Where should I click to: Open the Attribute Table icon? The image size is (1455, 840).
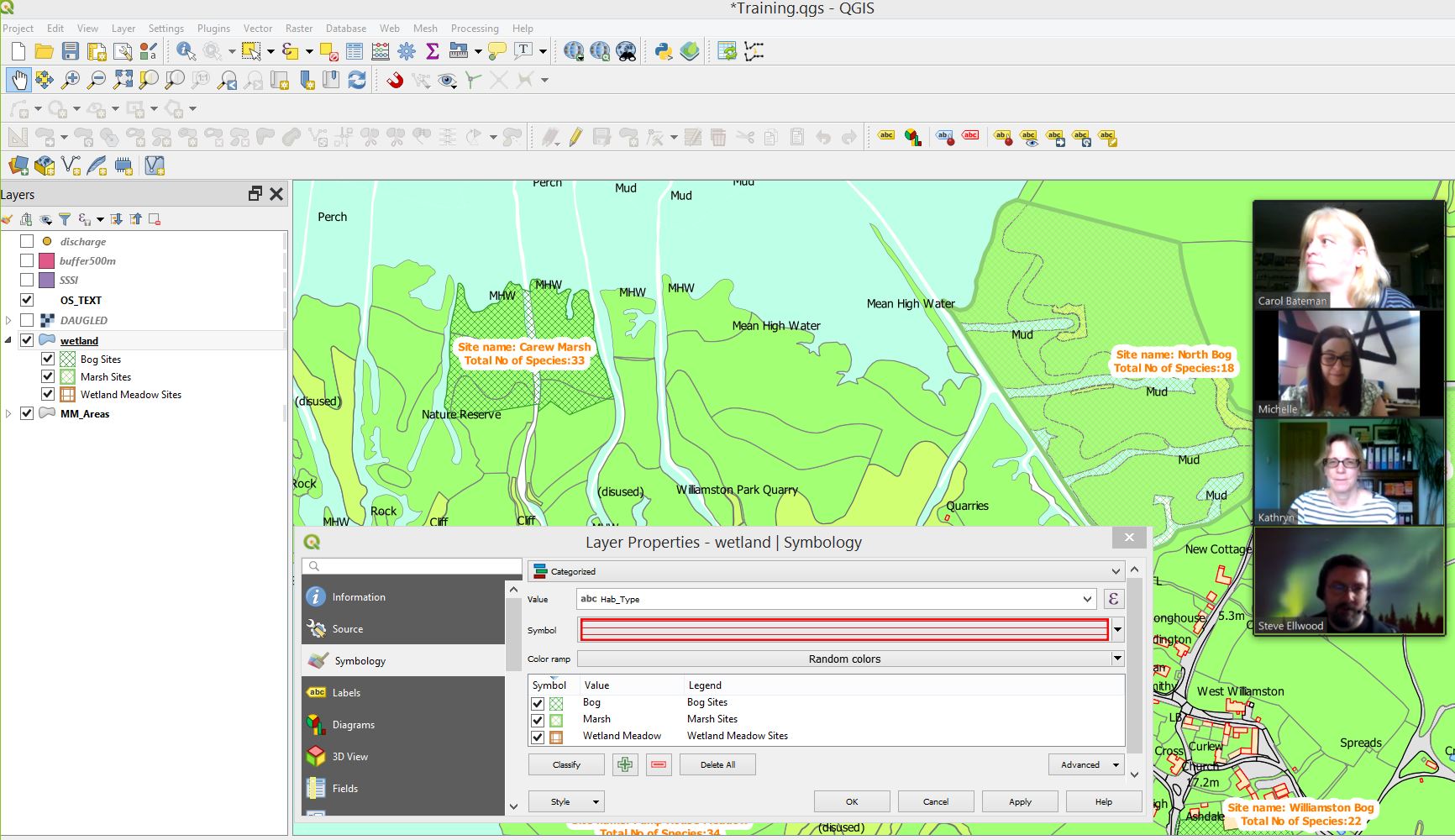click(x=355, y=52)
